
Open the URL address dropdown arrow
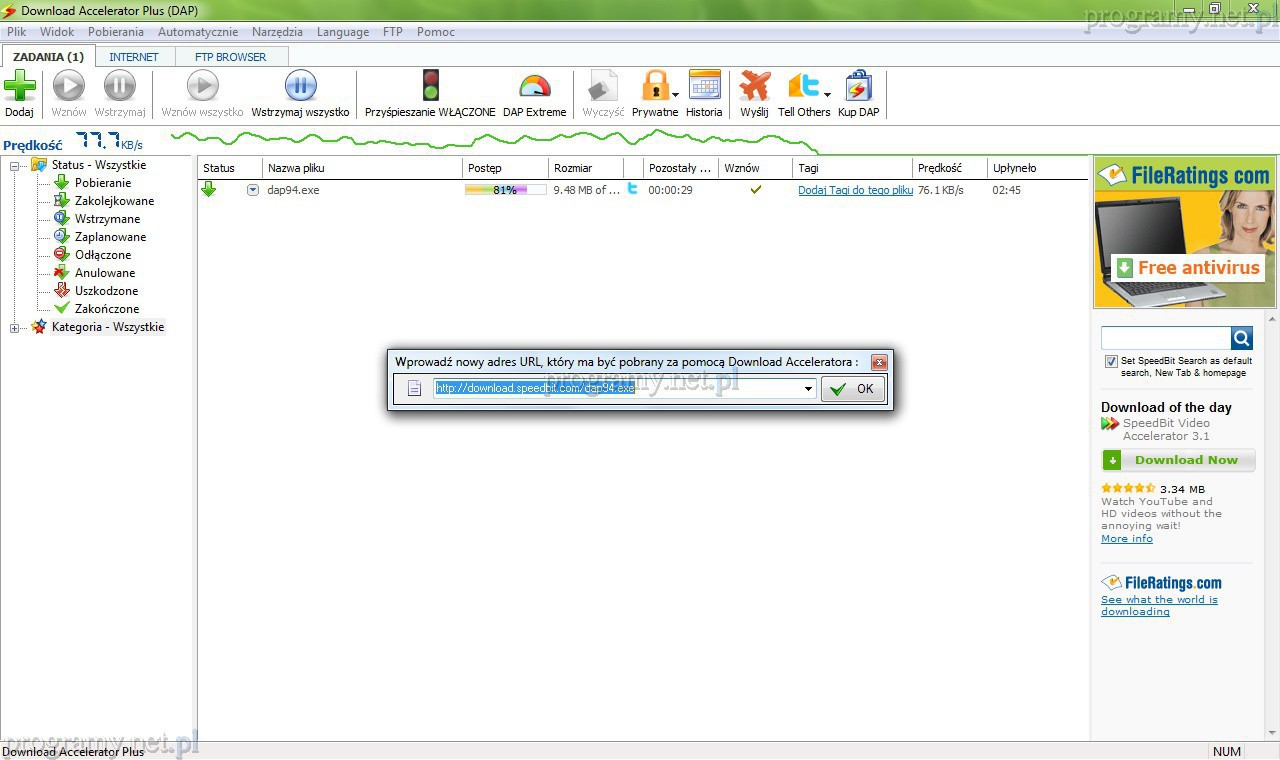point(808,389)
